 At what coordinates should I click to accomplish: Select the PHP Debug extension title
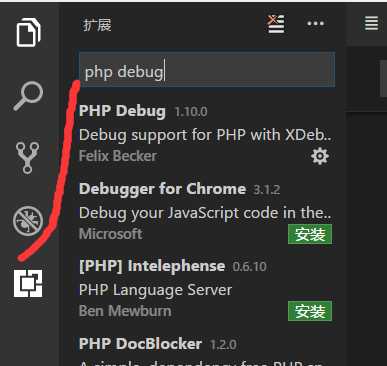[x=122, y=111]
